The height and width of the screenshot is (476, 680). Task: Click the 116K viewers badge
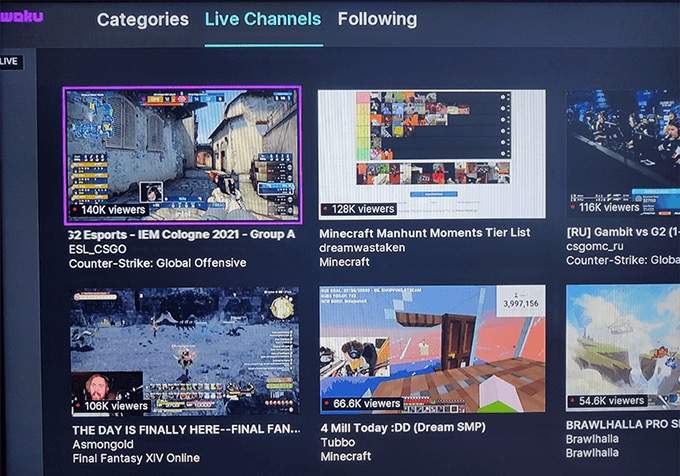[605, 208]
